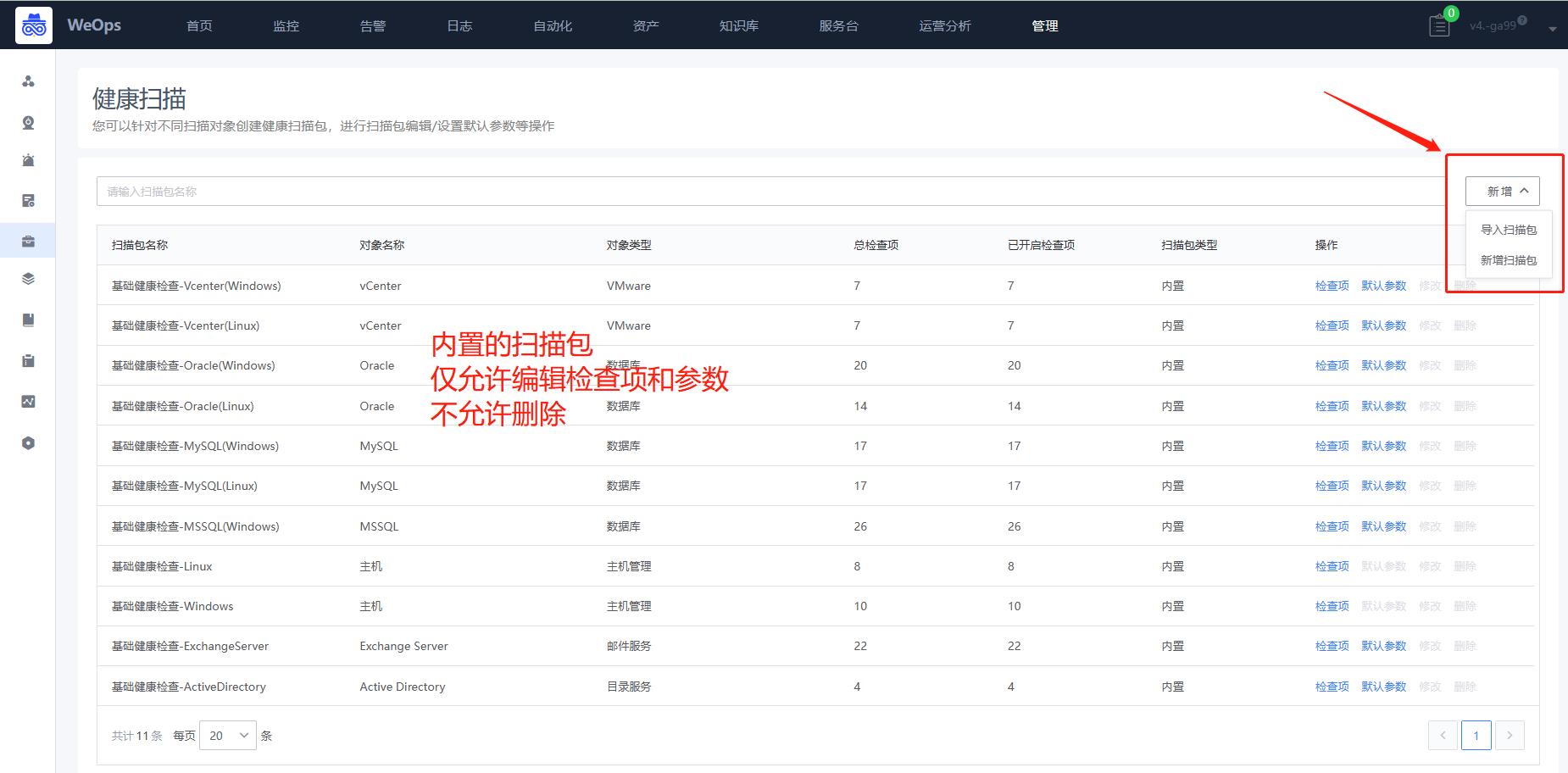Viewport: 1568px width, 773px height.
Task: Open 默认参数 for MySQL(Linux) package
Action: pyautogui.click(x=1384, y=486)
